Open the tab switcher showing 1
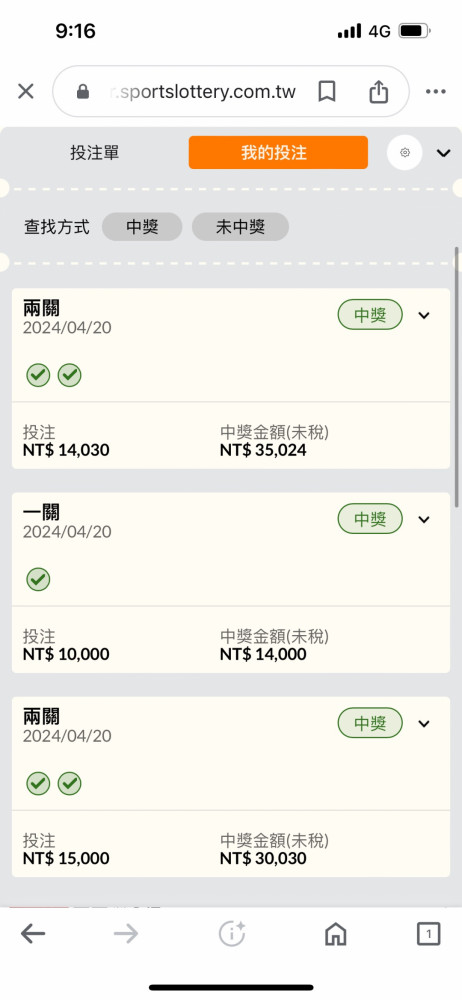Viewport: 462px width, 1000px height. 429,934
